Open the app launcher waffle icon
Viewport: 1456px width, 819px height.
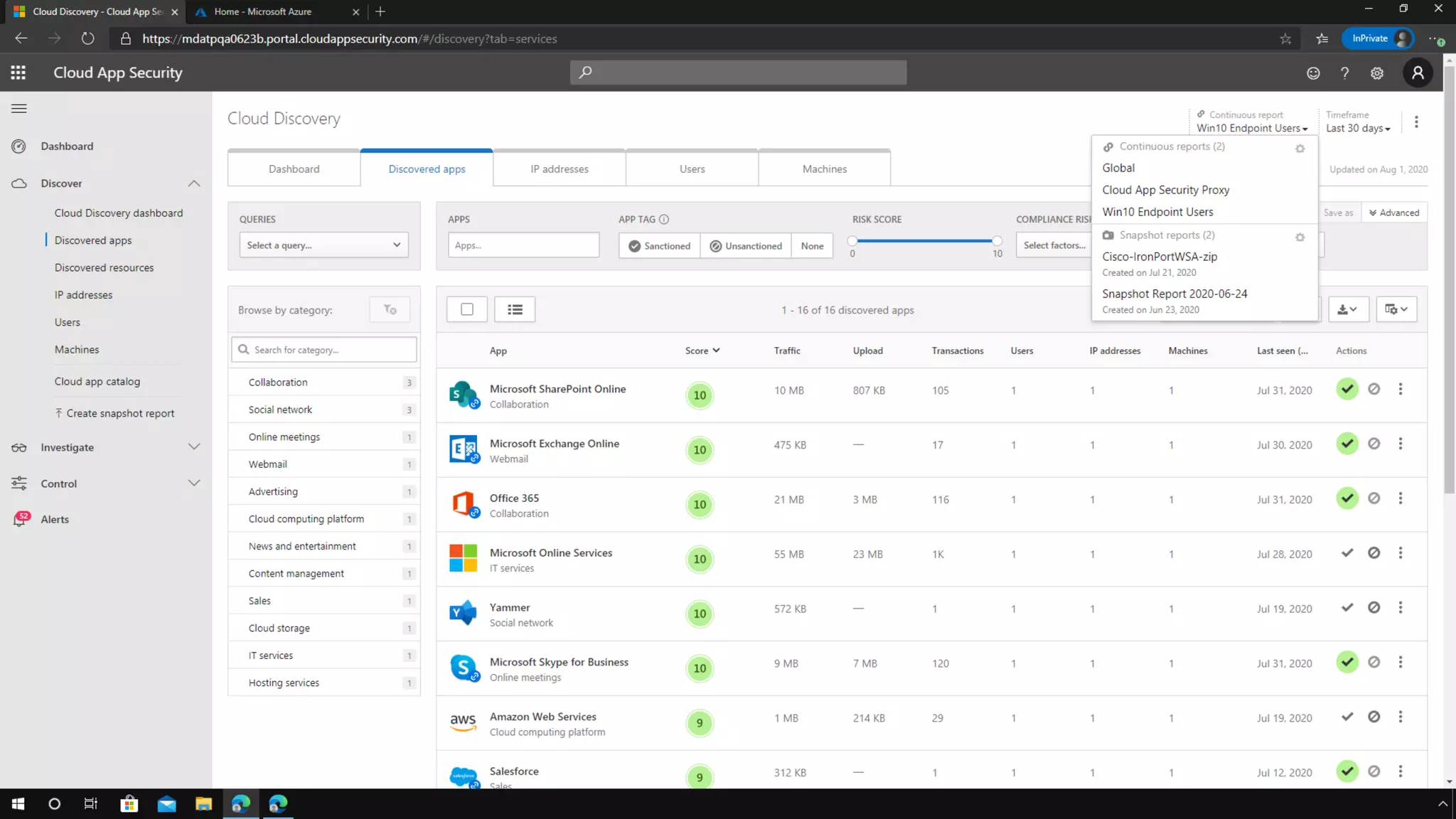(x=18, y=73)
